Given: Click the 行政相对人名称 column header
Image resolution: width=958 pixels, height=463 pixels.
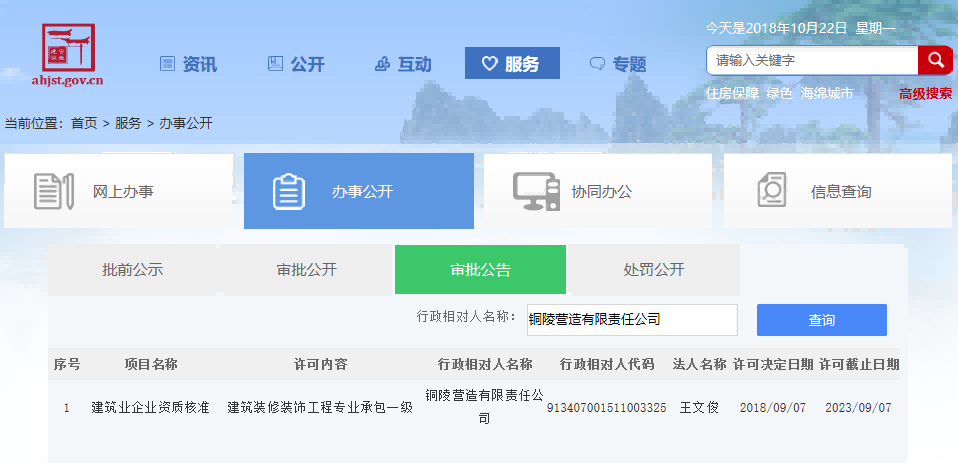Looking at the screenshot, I should pos(485,365).
